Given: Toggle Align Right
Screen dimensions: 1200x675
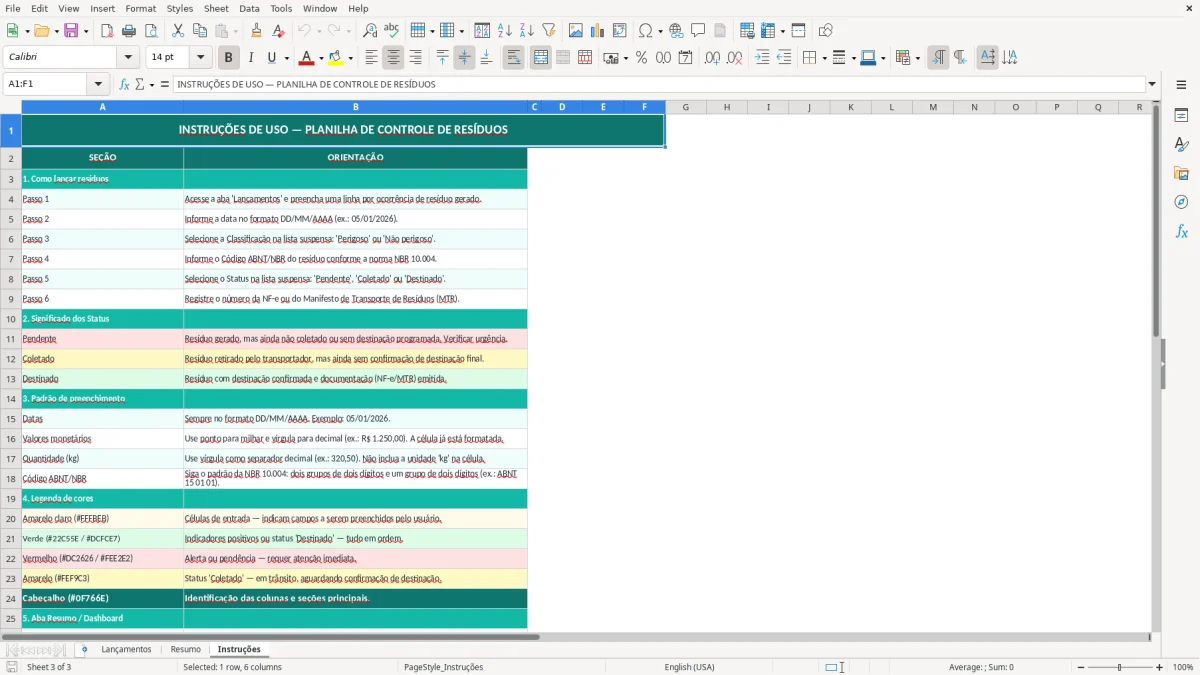Looking at the screenshot, I should tap(415, 58).
